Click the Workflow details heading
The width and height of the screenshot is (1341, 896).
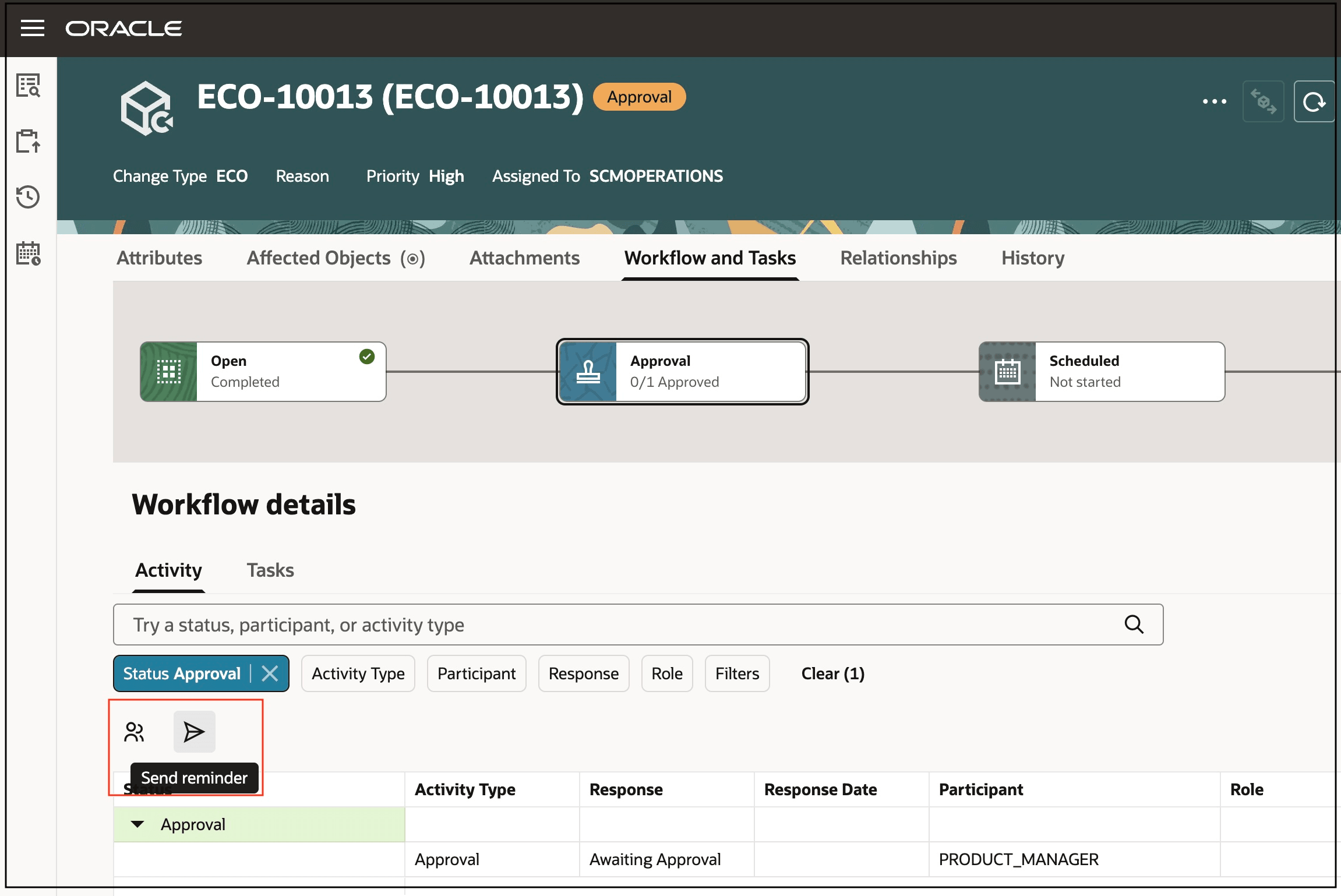tap(244, 505)
